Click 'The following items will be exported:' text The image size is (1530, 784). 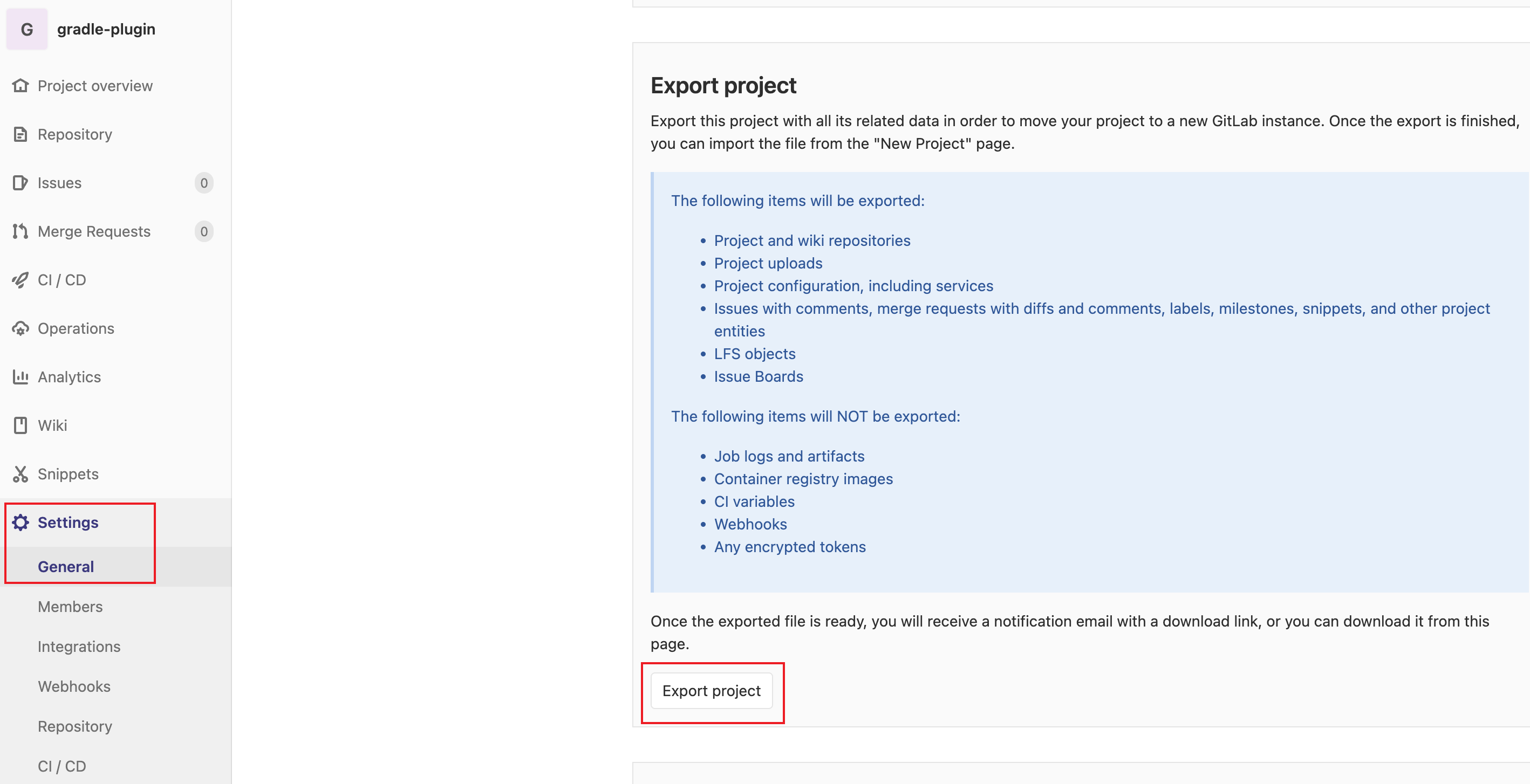(x=798, y=201)
